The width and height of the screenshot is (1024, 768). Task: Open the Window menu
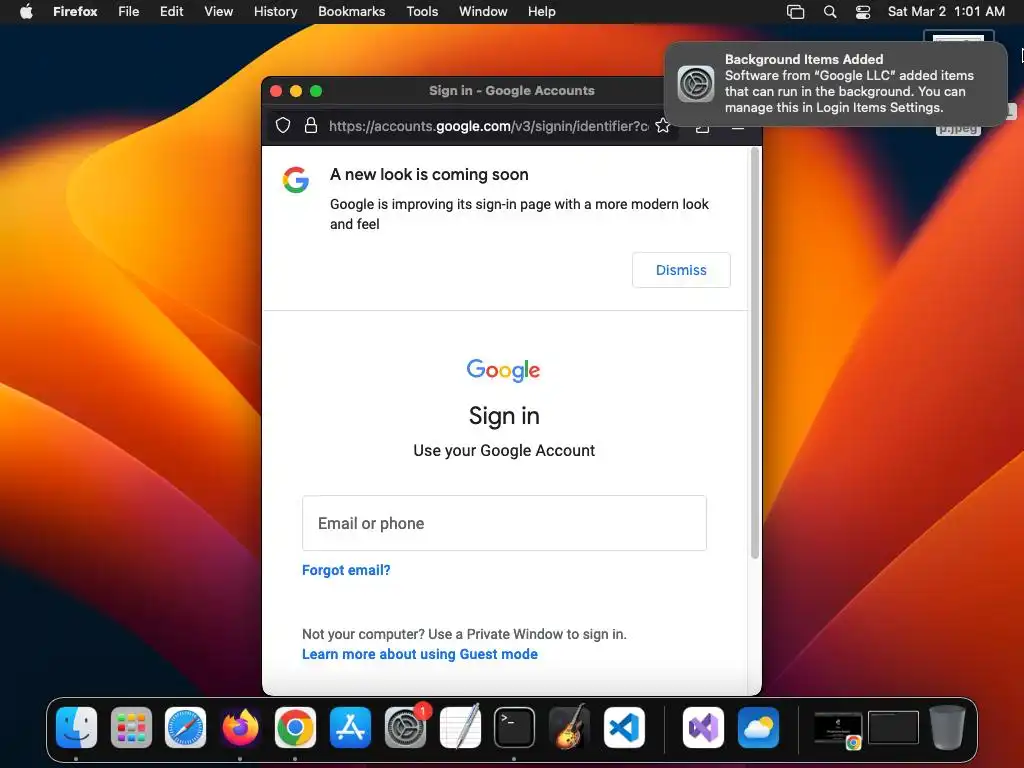(x=483, y=11)
